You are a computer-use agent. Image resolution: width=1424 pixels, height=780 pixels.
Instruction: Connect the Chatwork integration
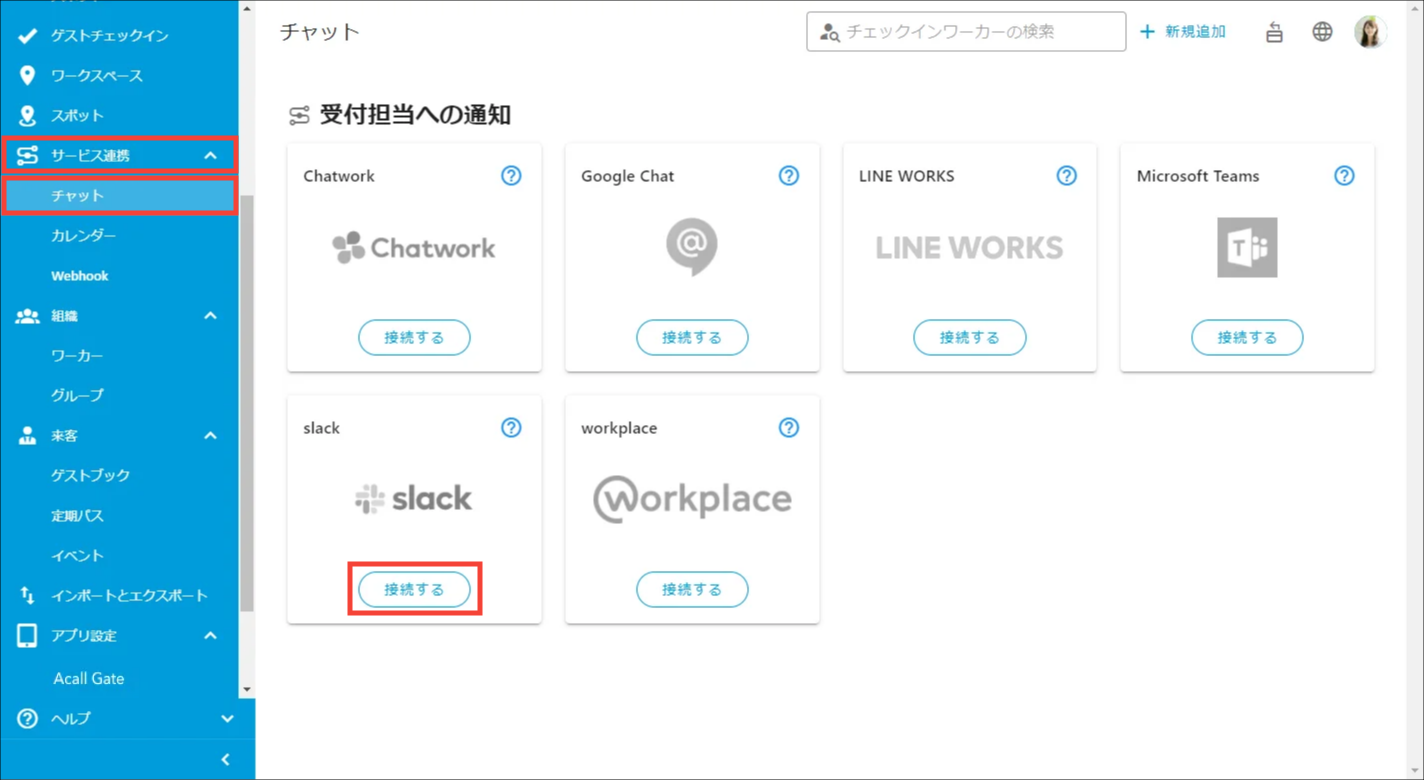coord(414,338)
